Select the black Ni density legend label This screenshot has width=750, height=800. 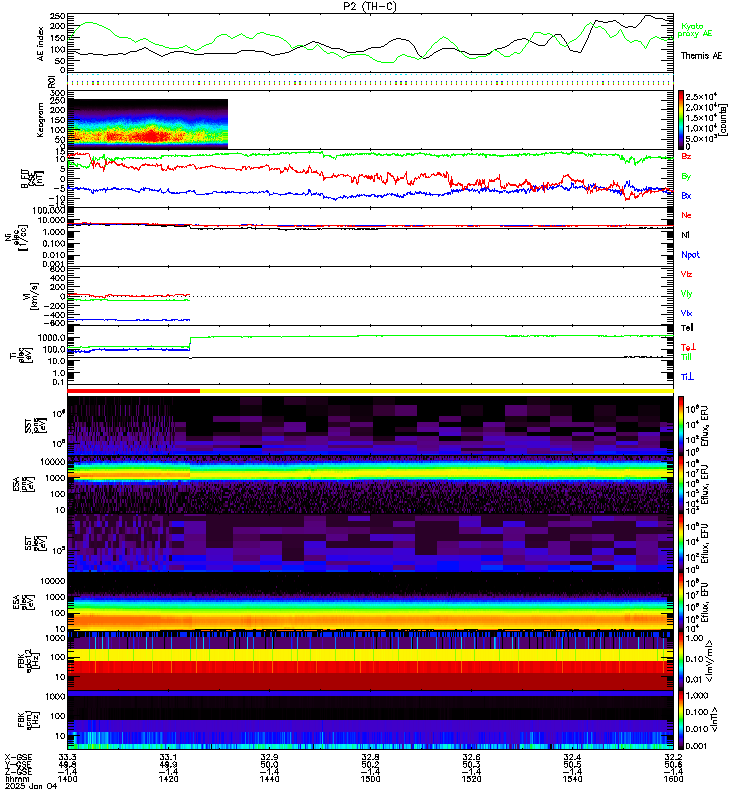(x=685, y=235)
